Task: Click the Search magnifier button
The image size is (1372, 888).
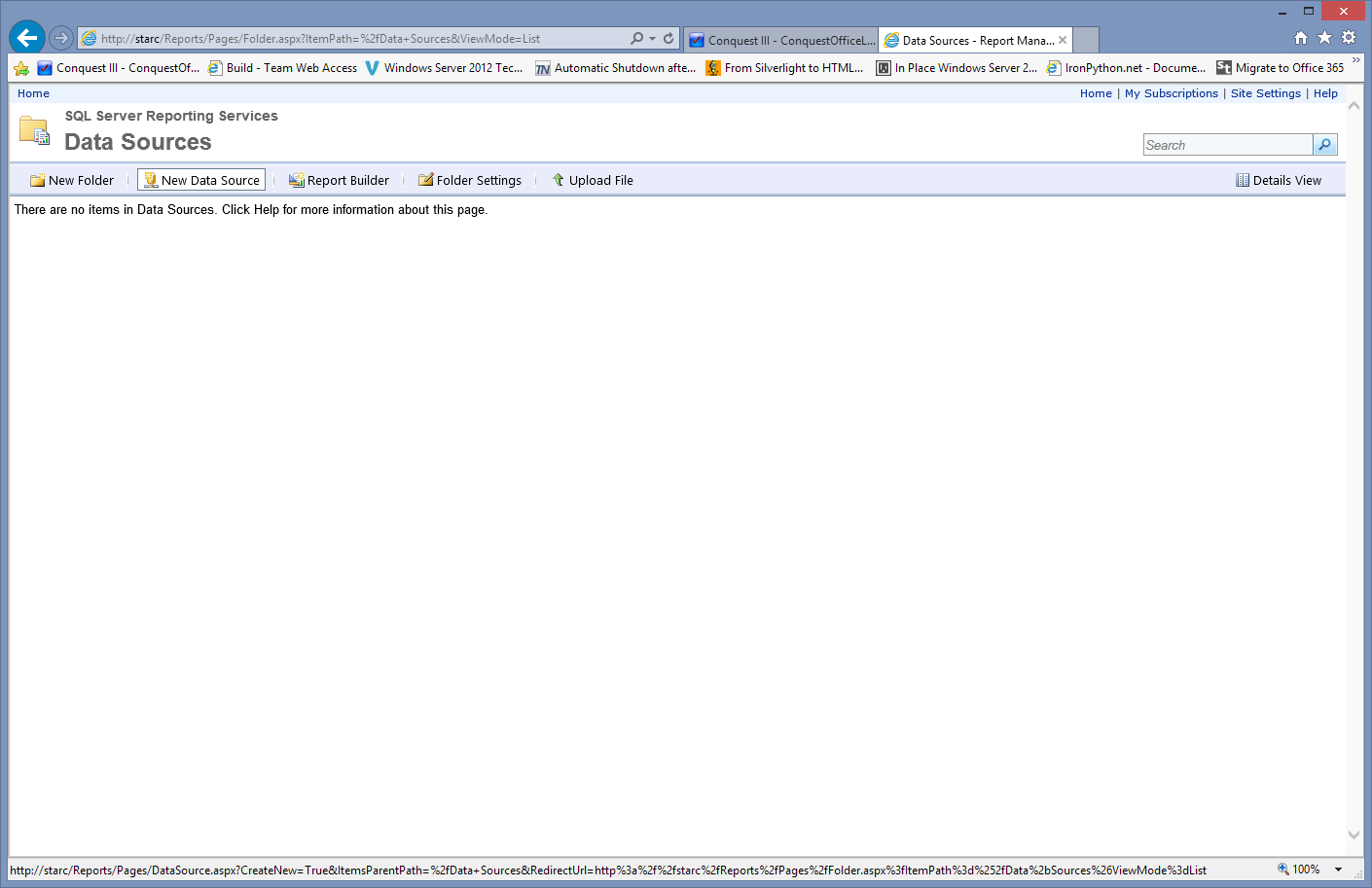Action: 1324,145
